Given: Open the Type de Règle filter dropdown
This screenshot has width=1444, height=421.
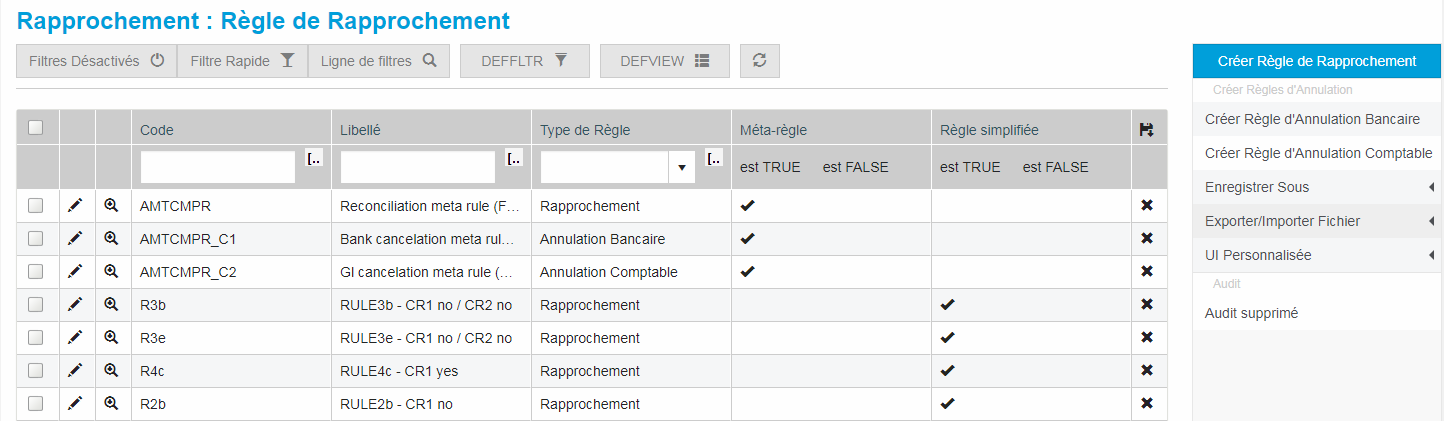Looking at the screenshot, I should coord(681,168).
